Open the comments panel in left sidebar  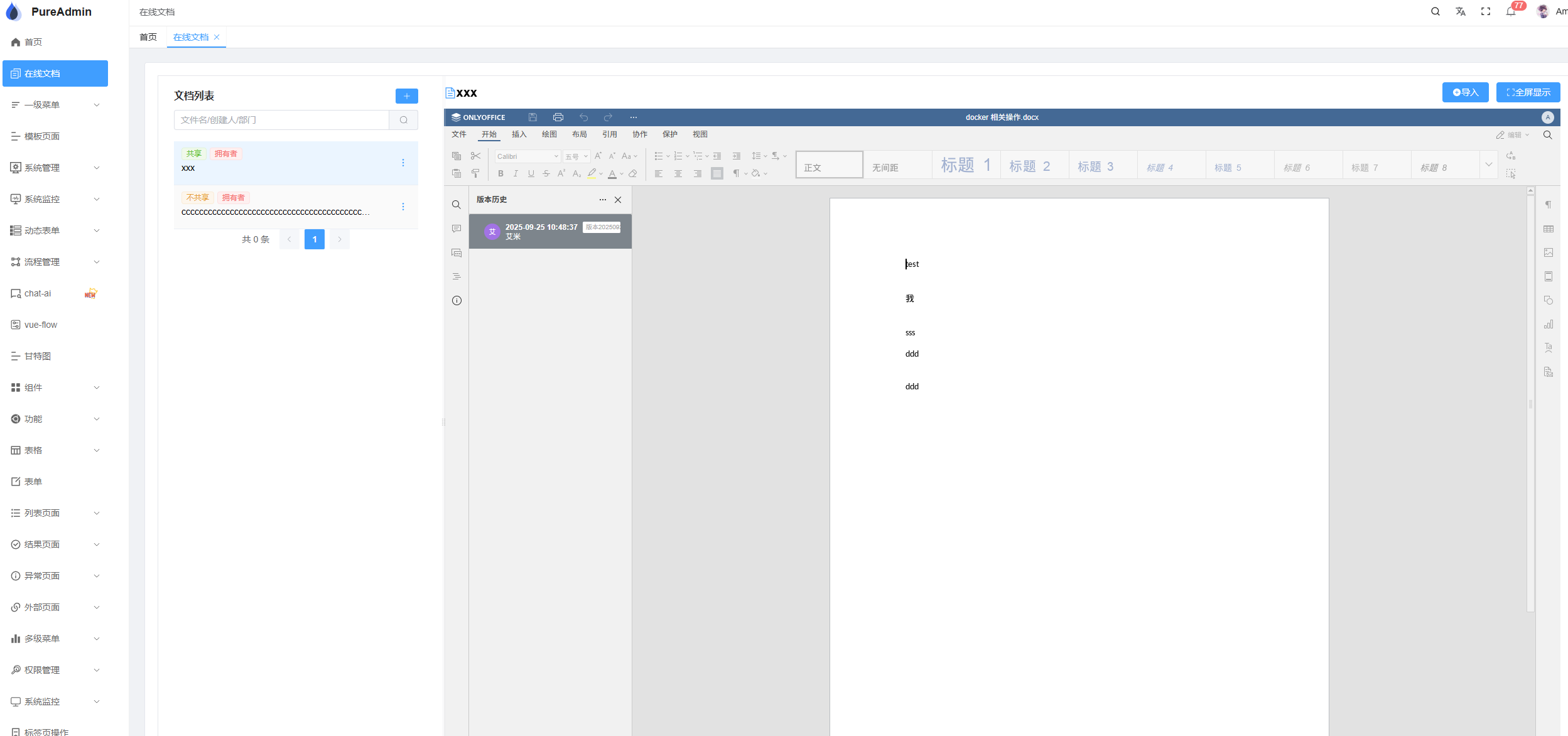457,229
